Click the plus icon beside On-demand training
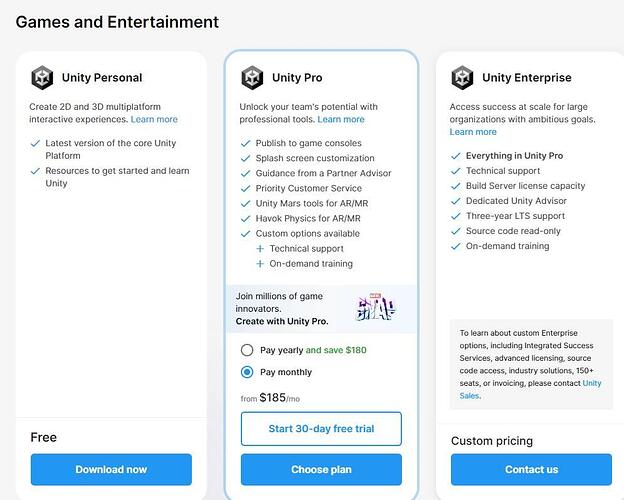Viewport: 624px width, 500px height. point(260,264)
